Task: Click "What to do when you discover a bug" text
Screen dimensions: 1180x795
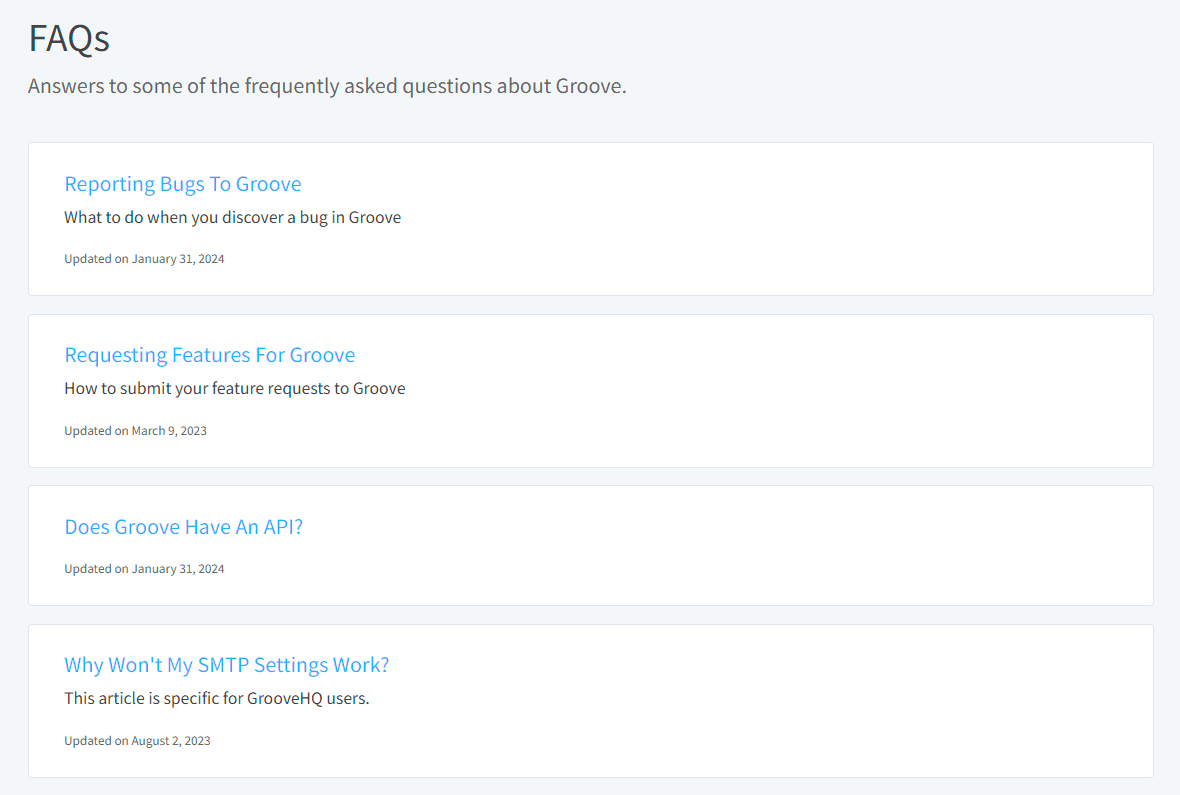Action: point(232,217)
